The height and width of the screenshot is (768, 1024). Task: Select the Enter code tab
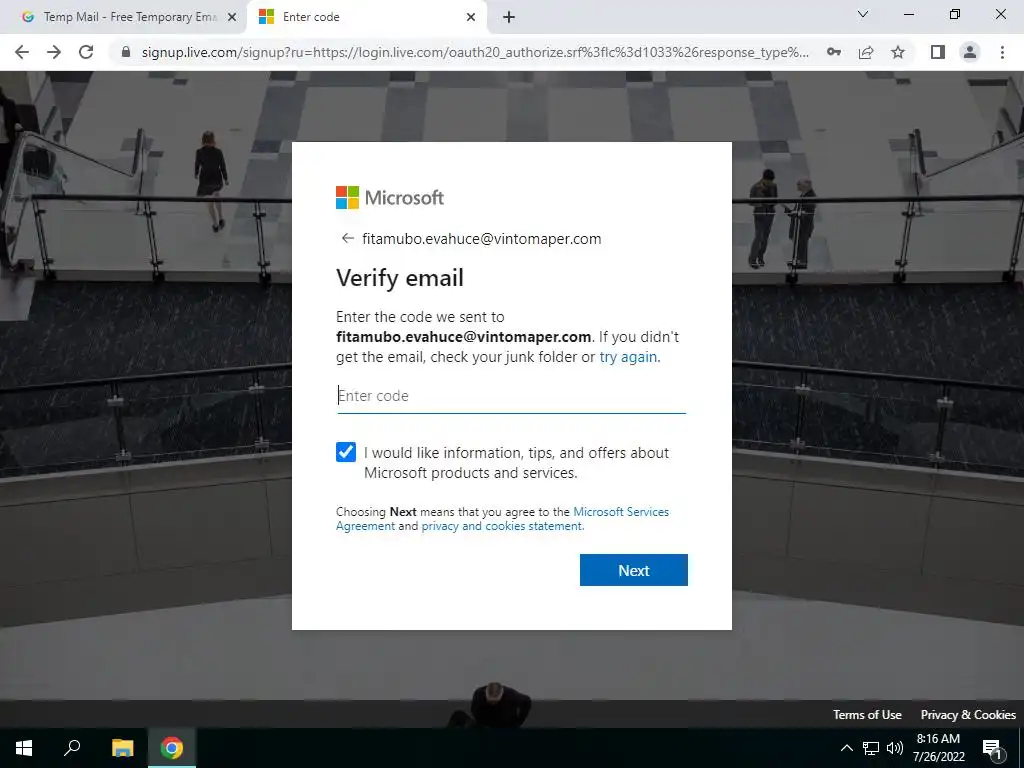click(x=367, y=17)
